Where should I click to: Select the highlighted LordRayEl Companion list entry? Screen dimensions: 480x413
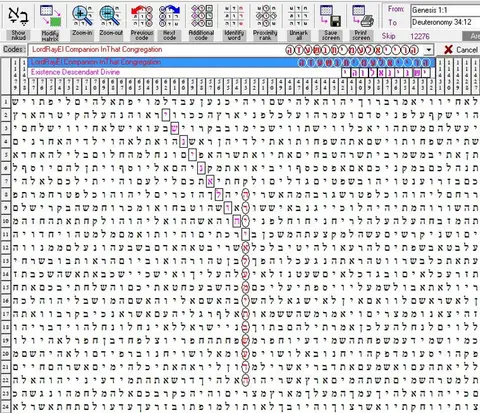click(231, 62)
